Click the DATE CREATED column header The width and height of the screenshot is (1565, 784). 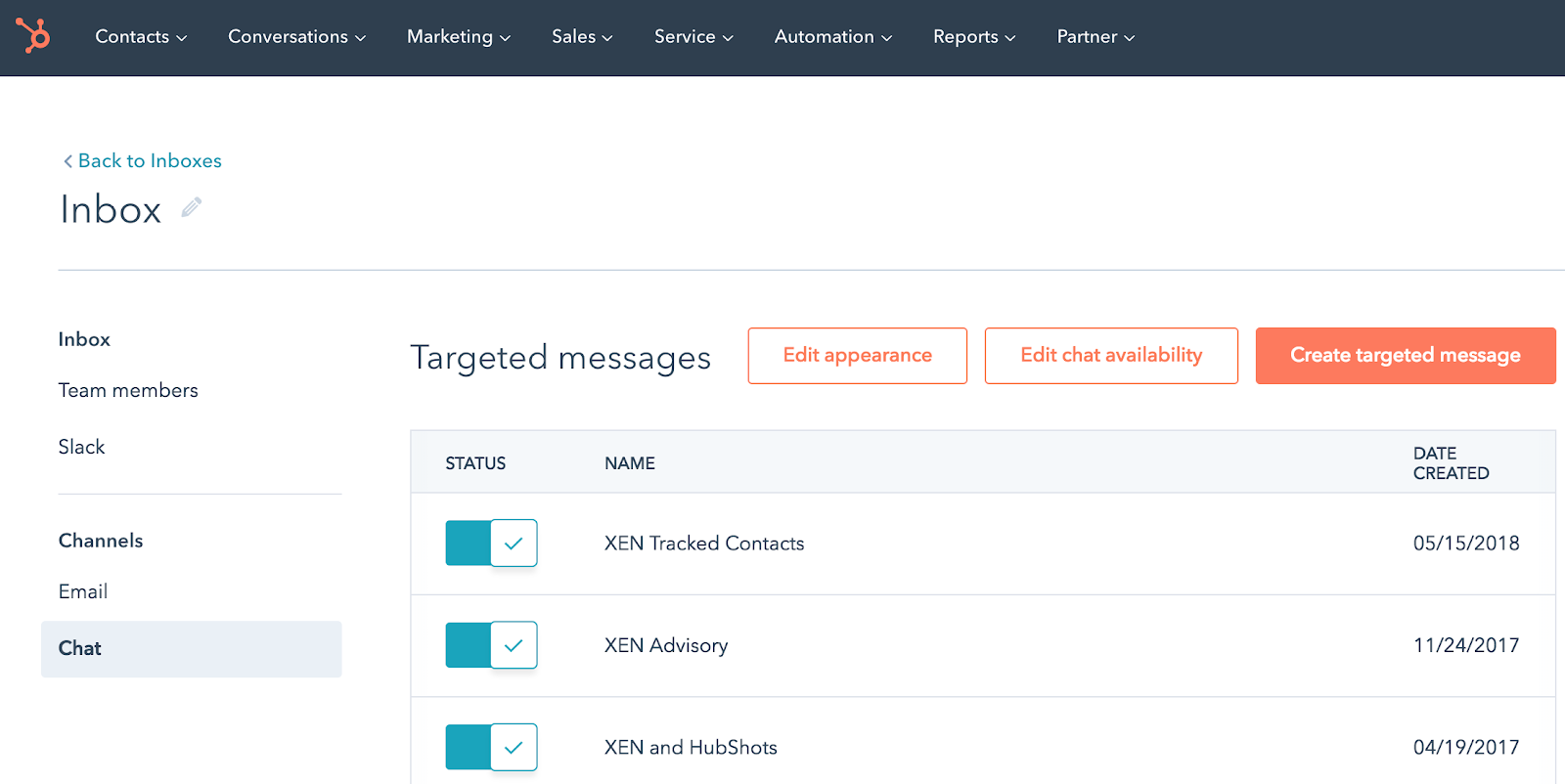[1452, 463]
